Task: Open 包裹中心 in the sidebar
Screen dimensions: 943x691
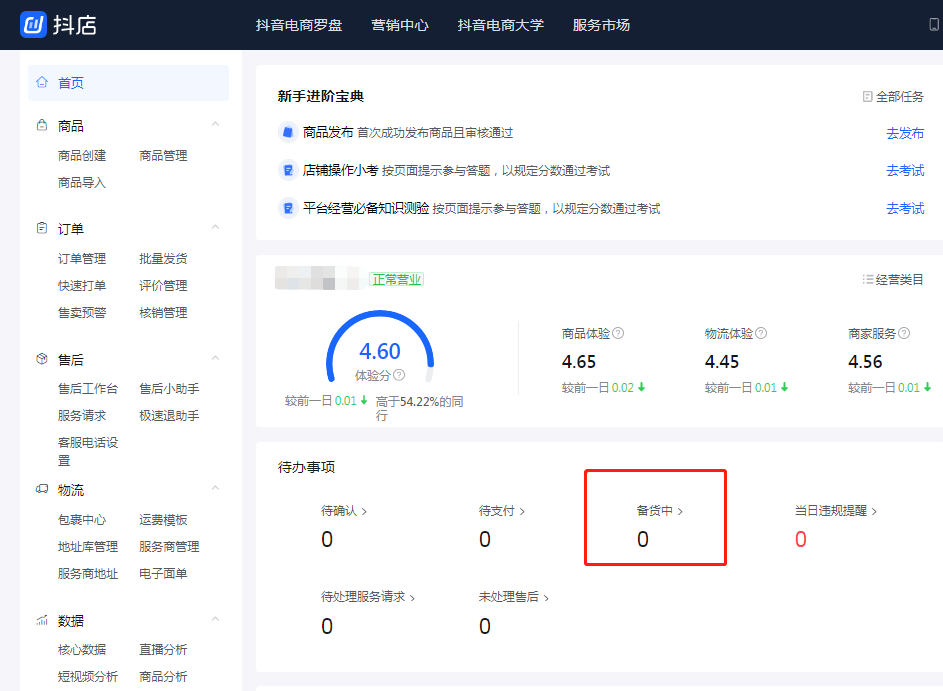Action: pos(82,520)
